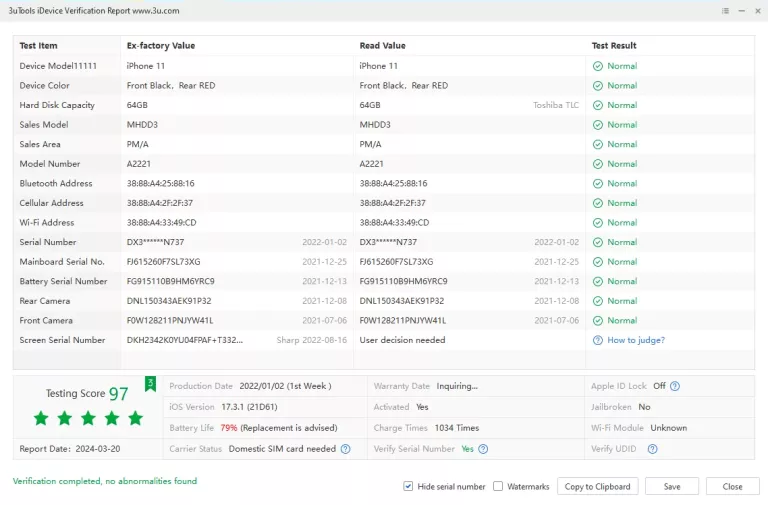Viewport: 768px width, 505px height.
Task: Click the Read Value column header
Action: (383, 46)
